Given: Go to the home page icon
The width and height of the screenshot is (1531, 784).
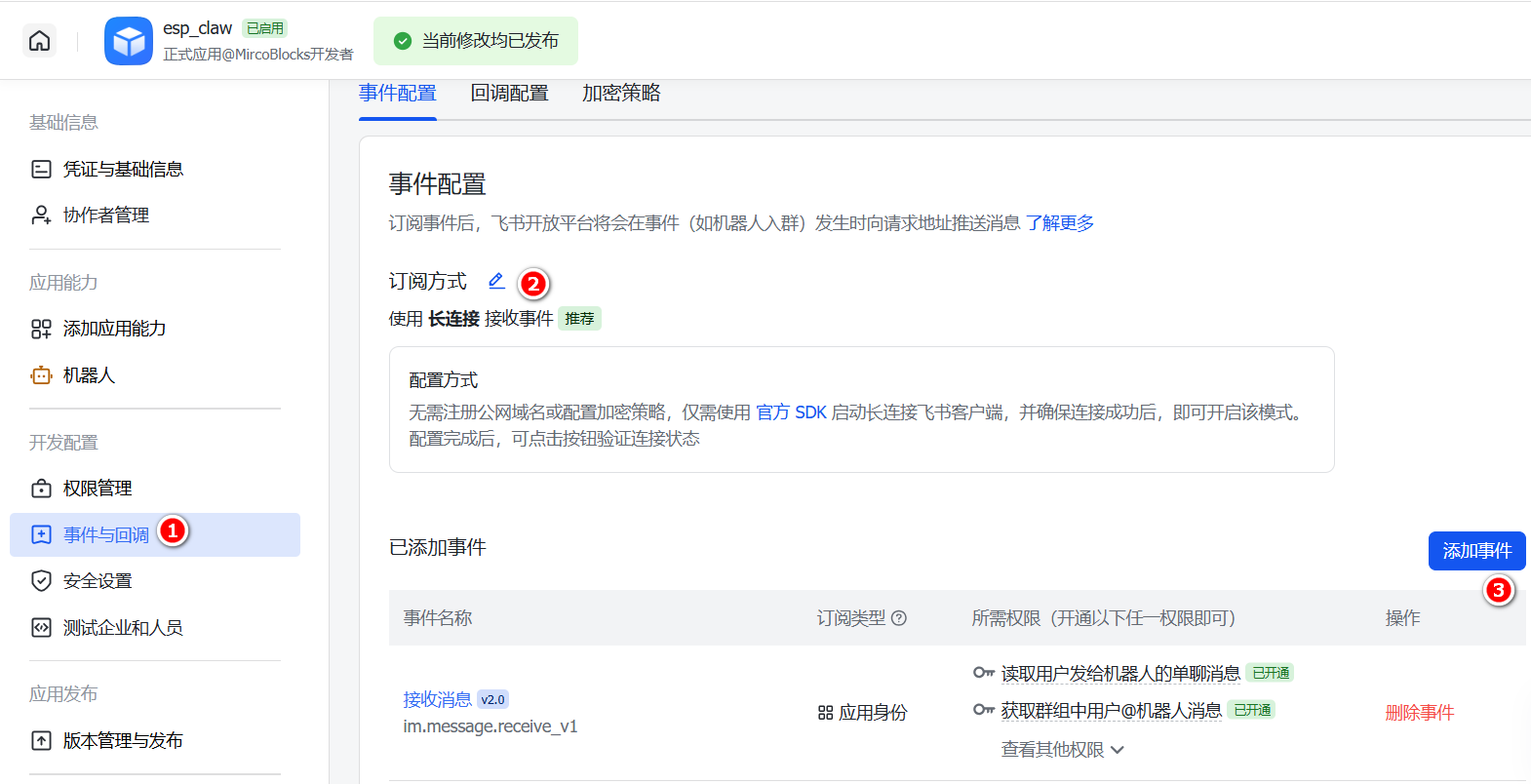Looking at the screenshot, I should pyautogui.click(x=39, y=40).
